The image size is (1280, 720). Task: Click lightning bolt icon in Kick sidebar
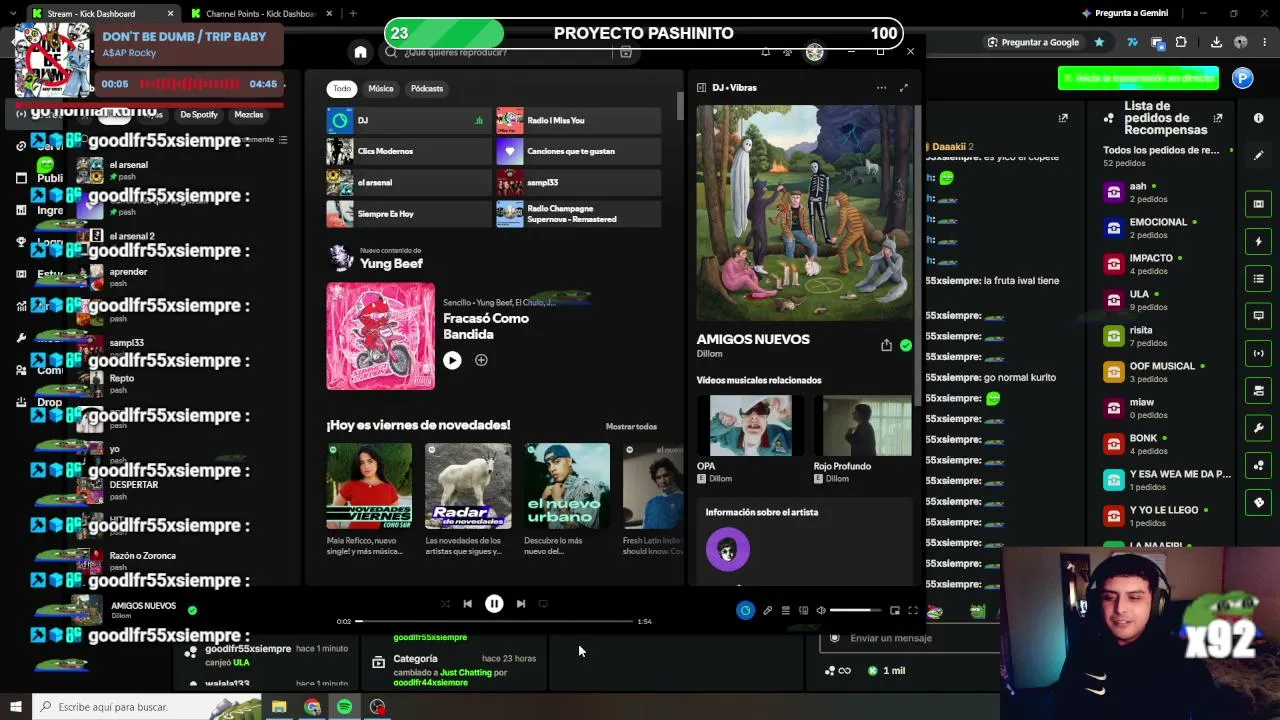click(1259, 241)
